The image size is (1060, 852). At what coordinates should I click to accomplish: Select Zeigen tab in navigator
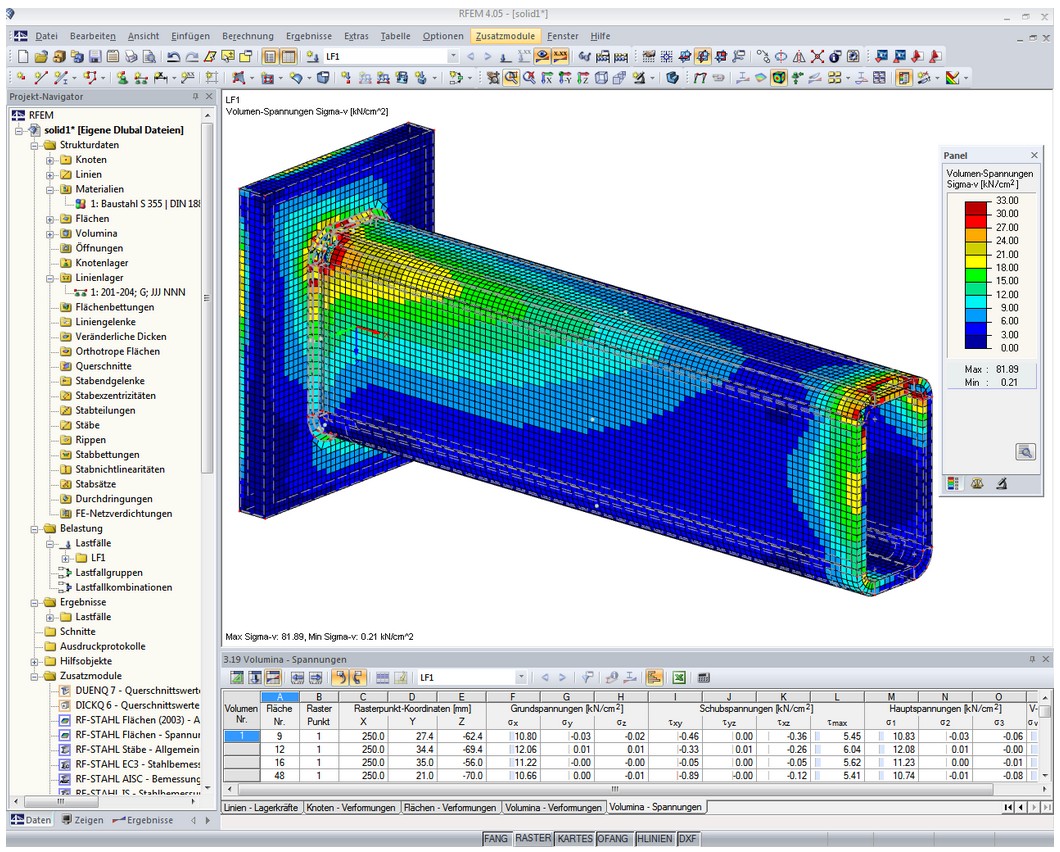[x=81, y=820]
